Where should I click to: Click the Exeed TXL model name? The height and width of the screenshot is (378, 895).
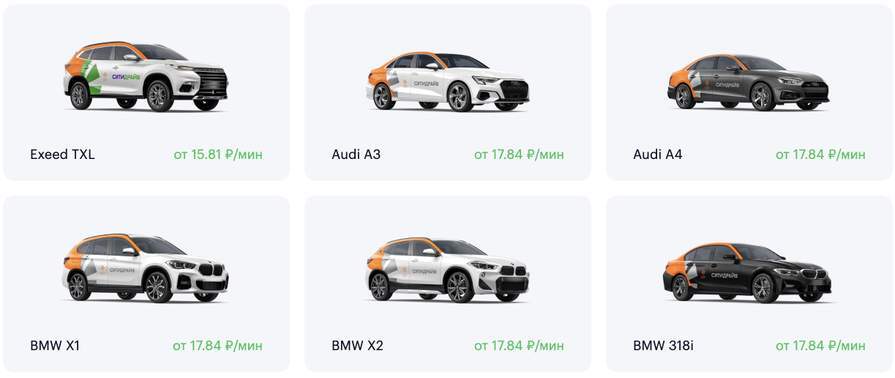(x=62, y=154)
